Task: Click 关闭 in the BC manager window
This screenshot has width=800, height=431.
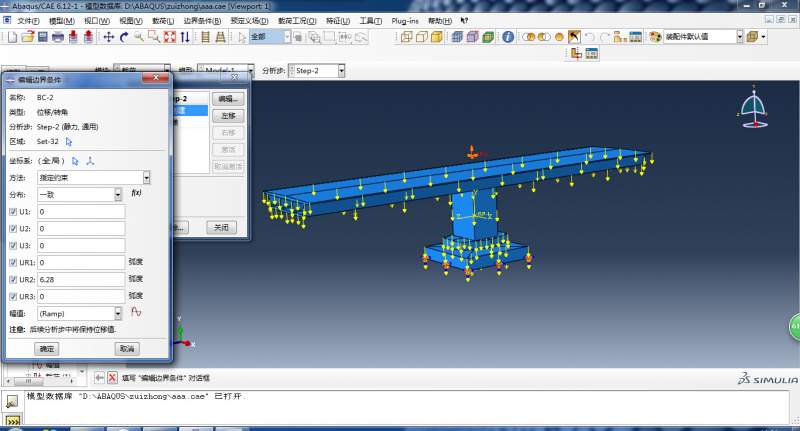Action: pyautogui.click(x=221, y=227)
